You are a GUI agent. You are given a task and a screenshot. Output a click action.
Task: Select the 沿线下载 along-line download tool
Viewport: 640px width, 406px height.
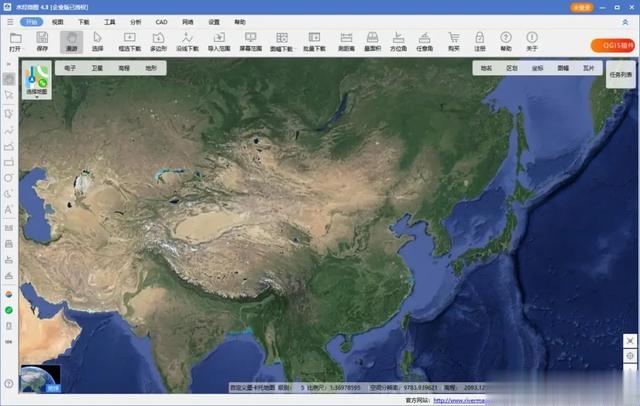pos(187,42)
